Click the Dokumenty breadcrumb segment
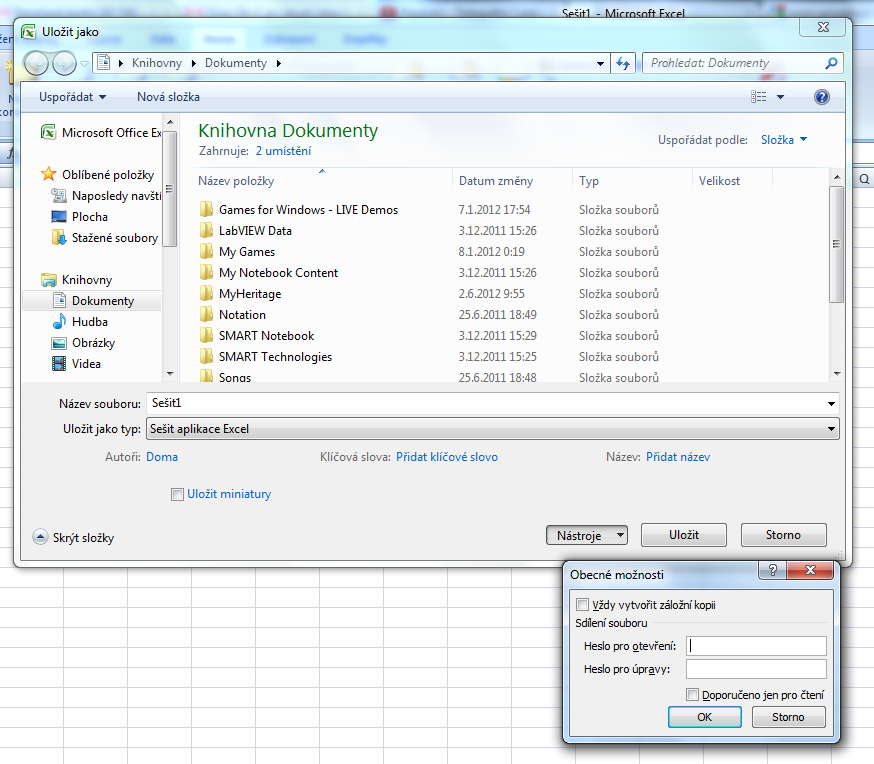The width and height of the screenshot is (874, 764). (x=236, y=63)
